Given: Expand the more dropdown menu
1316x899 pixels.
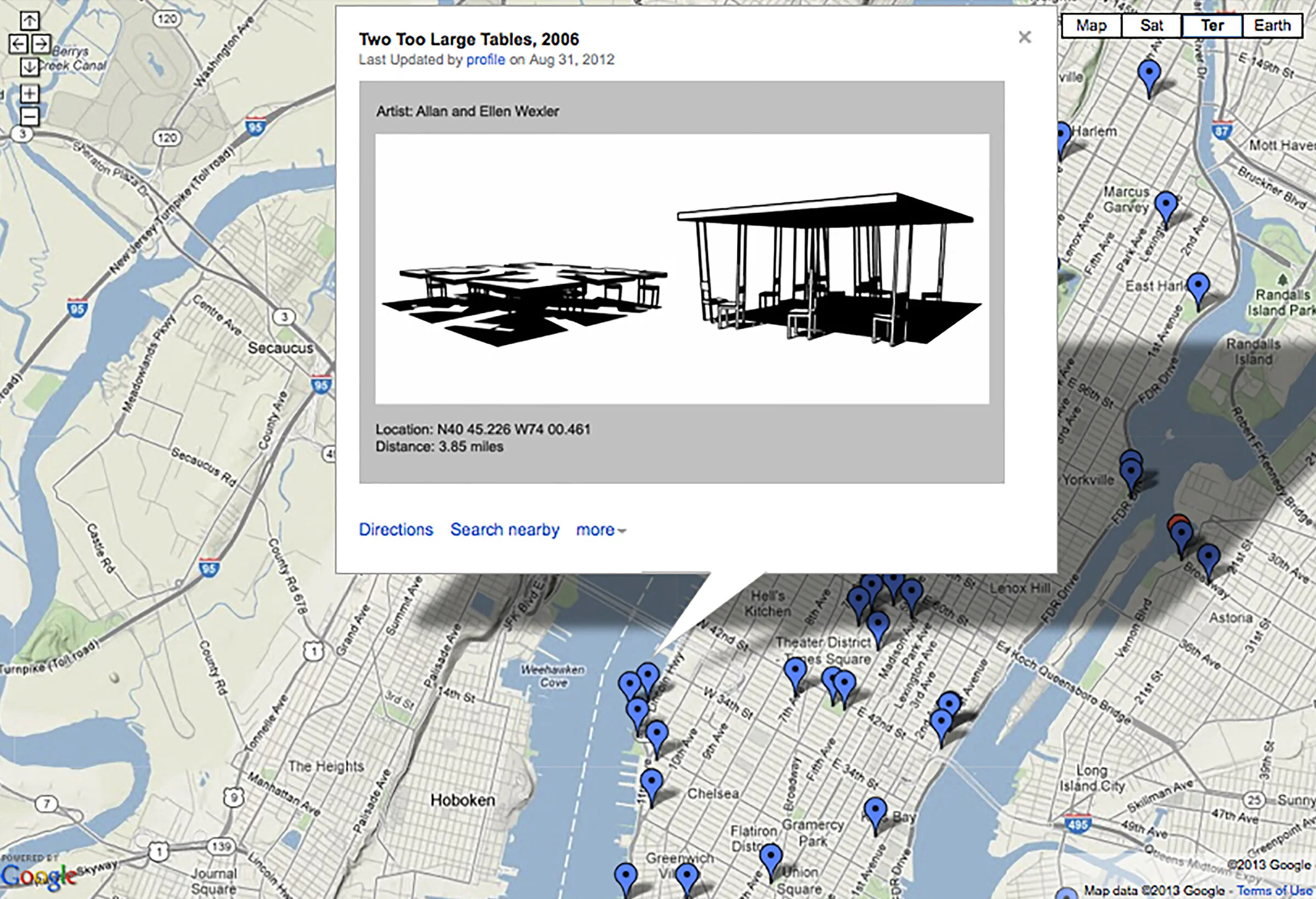Looking at the screenshot, I should pyautogui.click(x=600, y=530).
